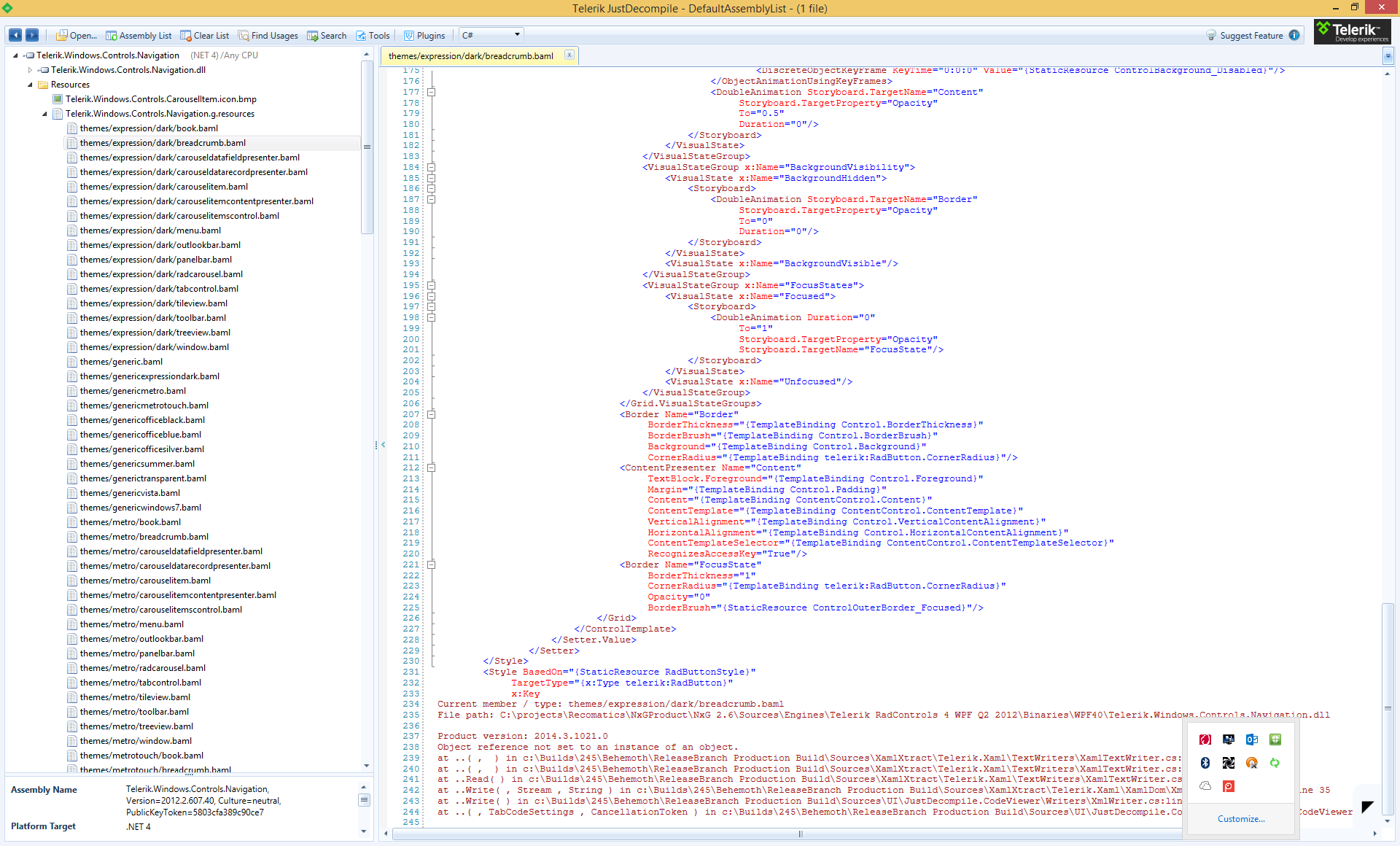Click the Product version line in code
The image size is (1400, 846).
522,736
